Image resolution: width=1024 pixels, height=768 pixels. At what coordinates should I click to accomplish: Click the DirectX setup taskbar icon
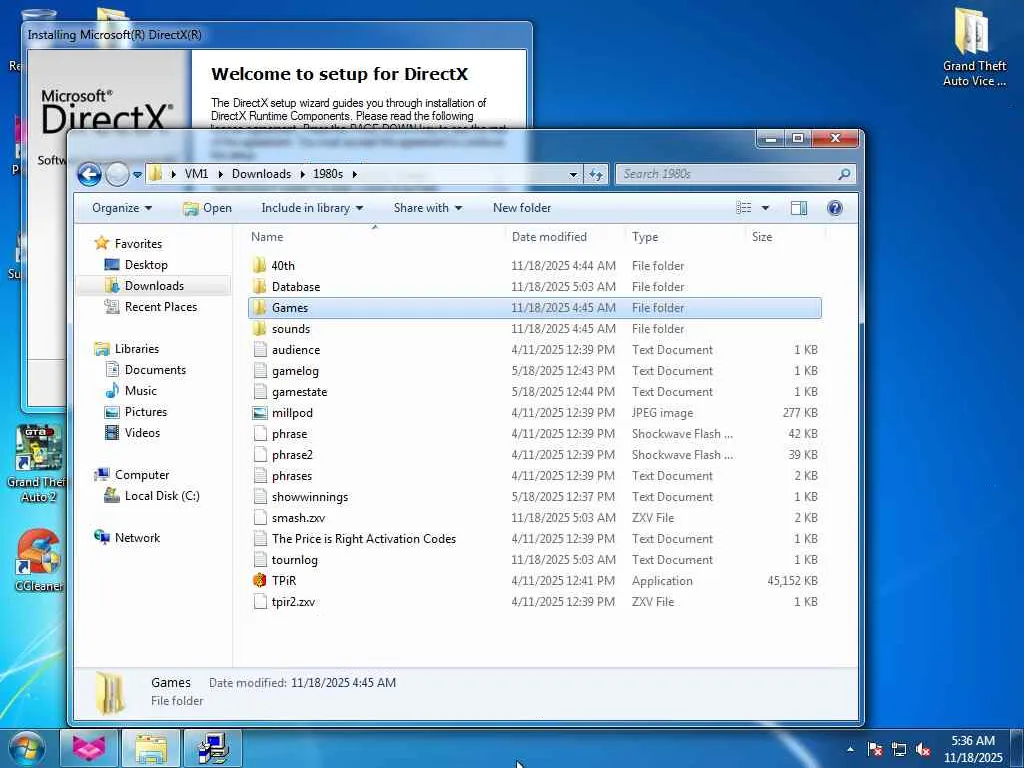[213, 748]
